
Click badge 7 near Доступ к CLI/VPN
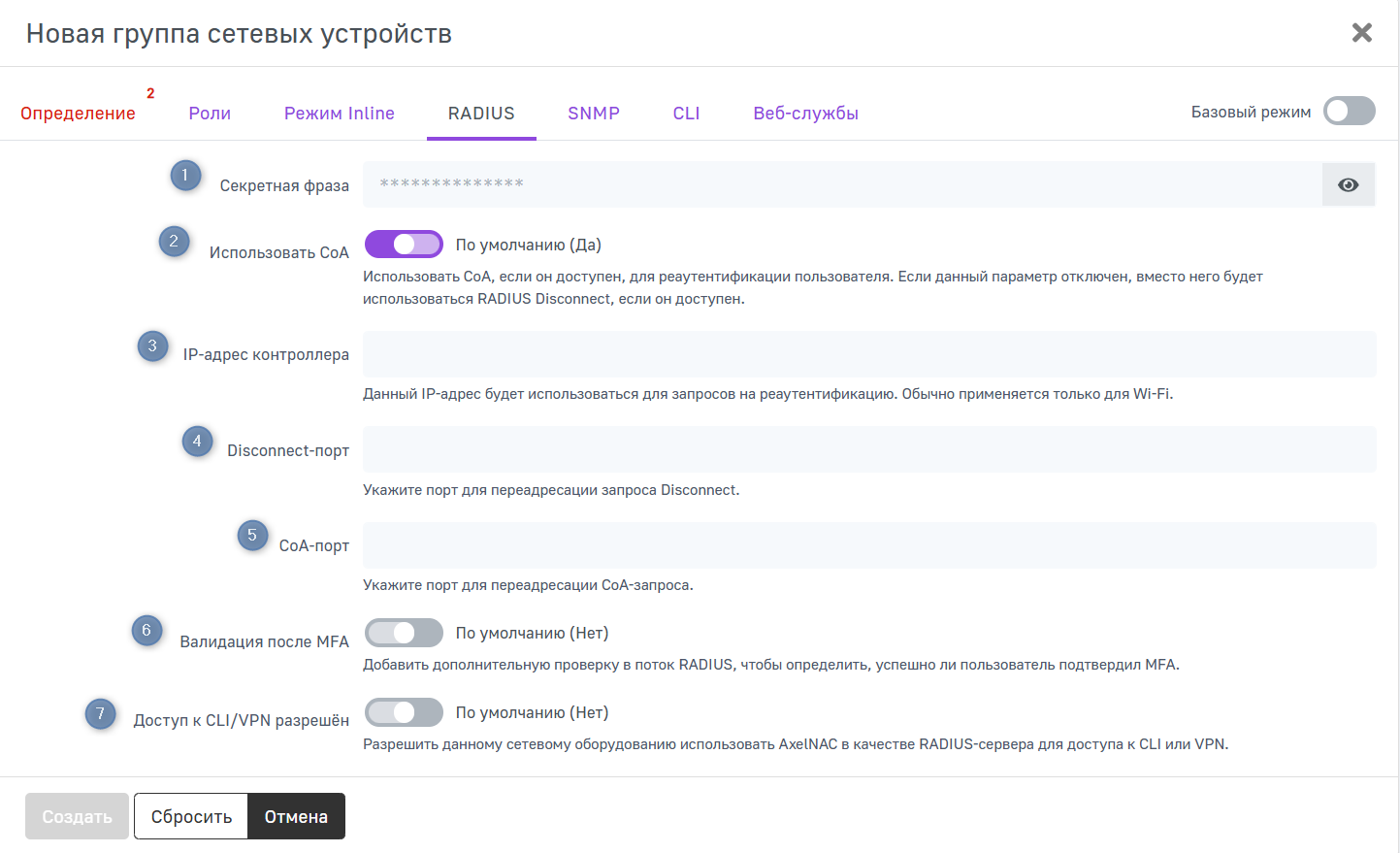pyautogui.click(x=100, y=714)
